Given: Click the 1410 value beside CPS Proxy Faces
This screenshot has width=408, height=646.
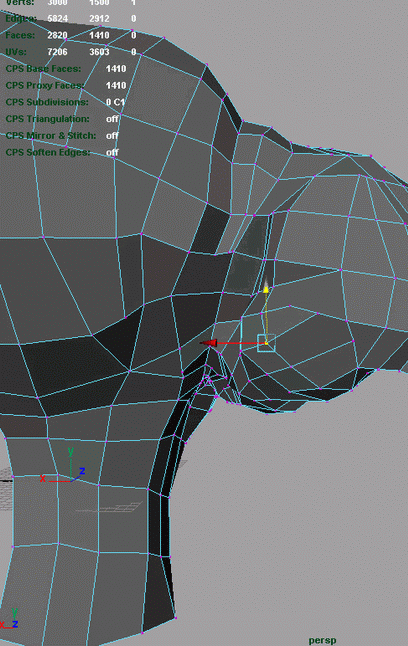Looking at the screenshot, I should (116, 86).
